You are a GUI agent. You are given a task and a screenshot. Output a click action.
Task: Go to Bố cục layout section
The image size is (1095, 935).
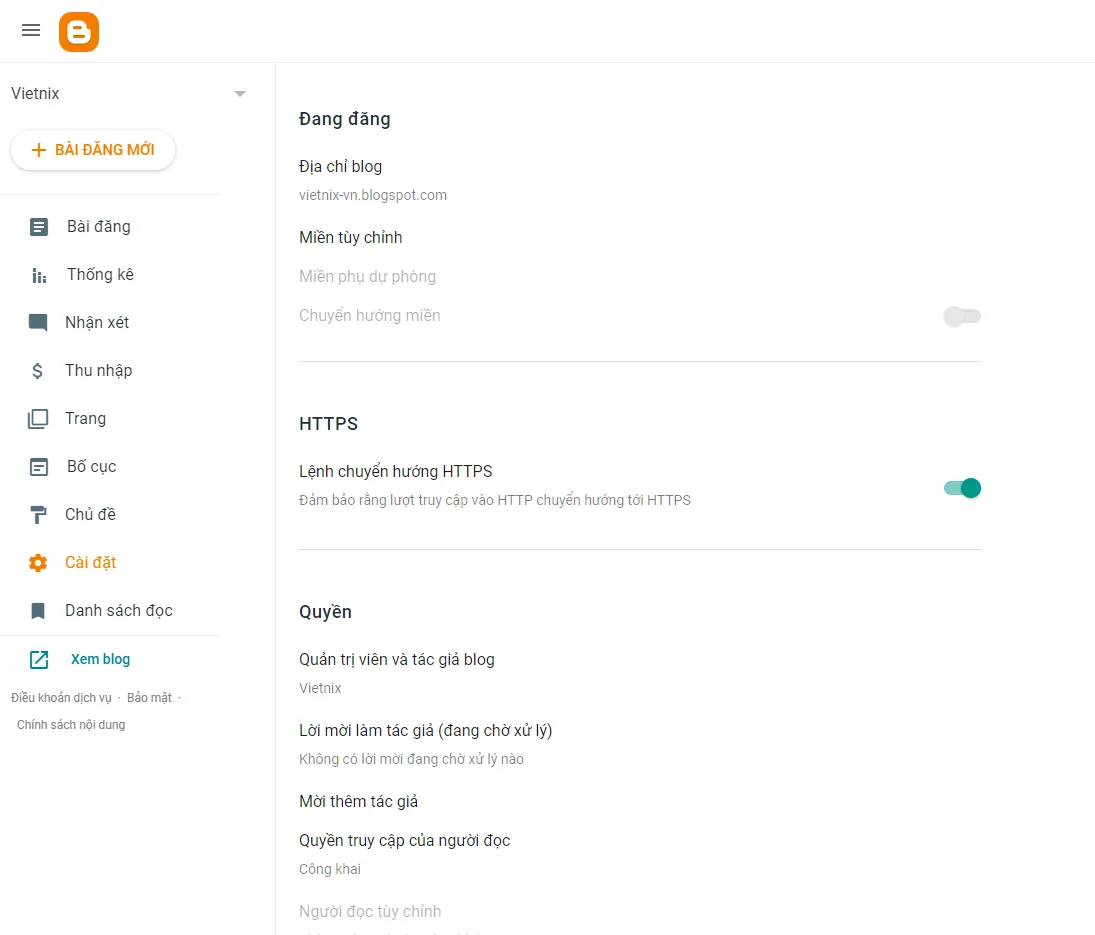tap(90, 467)
